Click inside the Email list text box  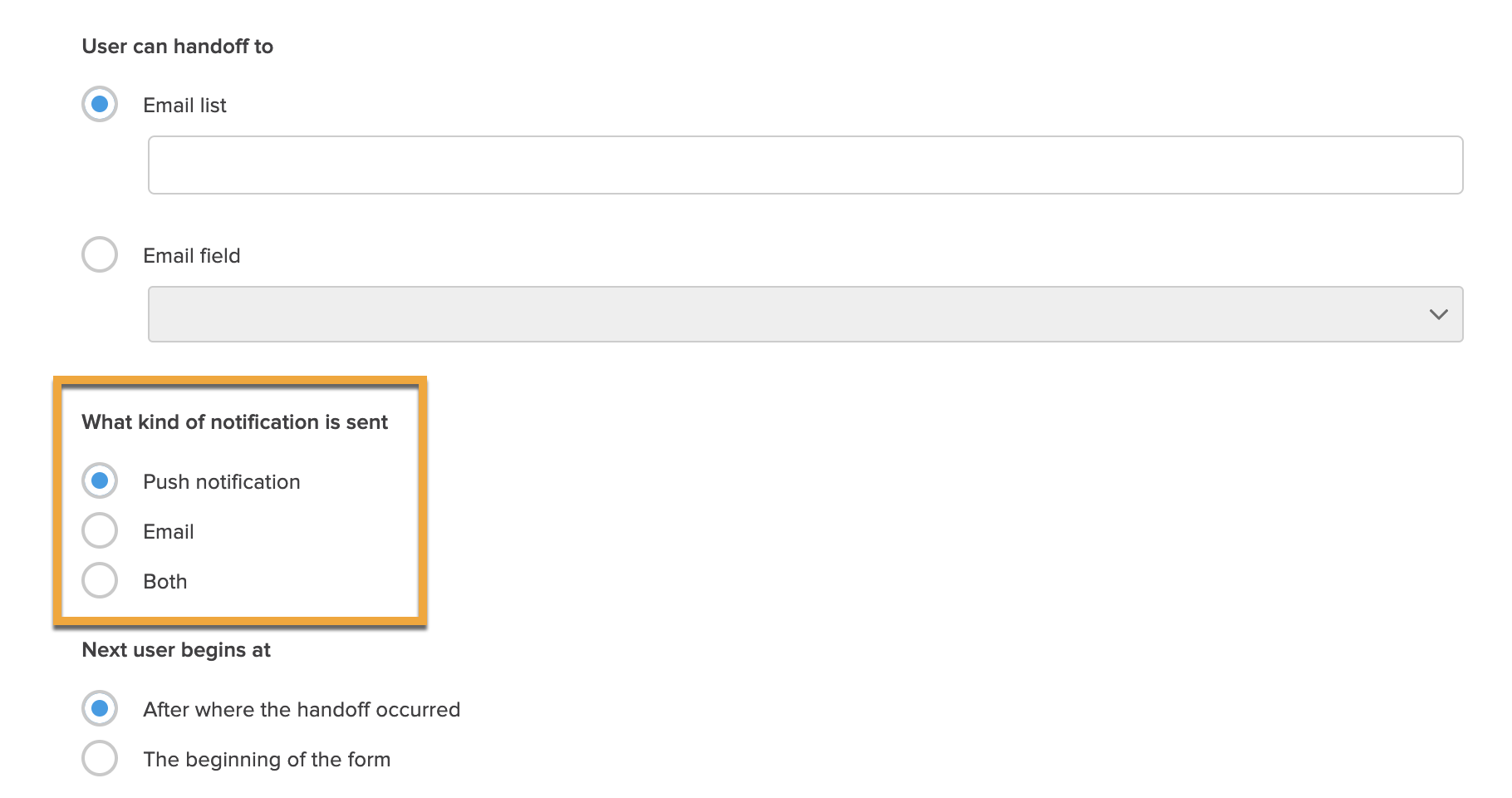[x=804, y=165]
